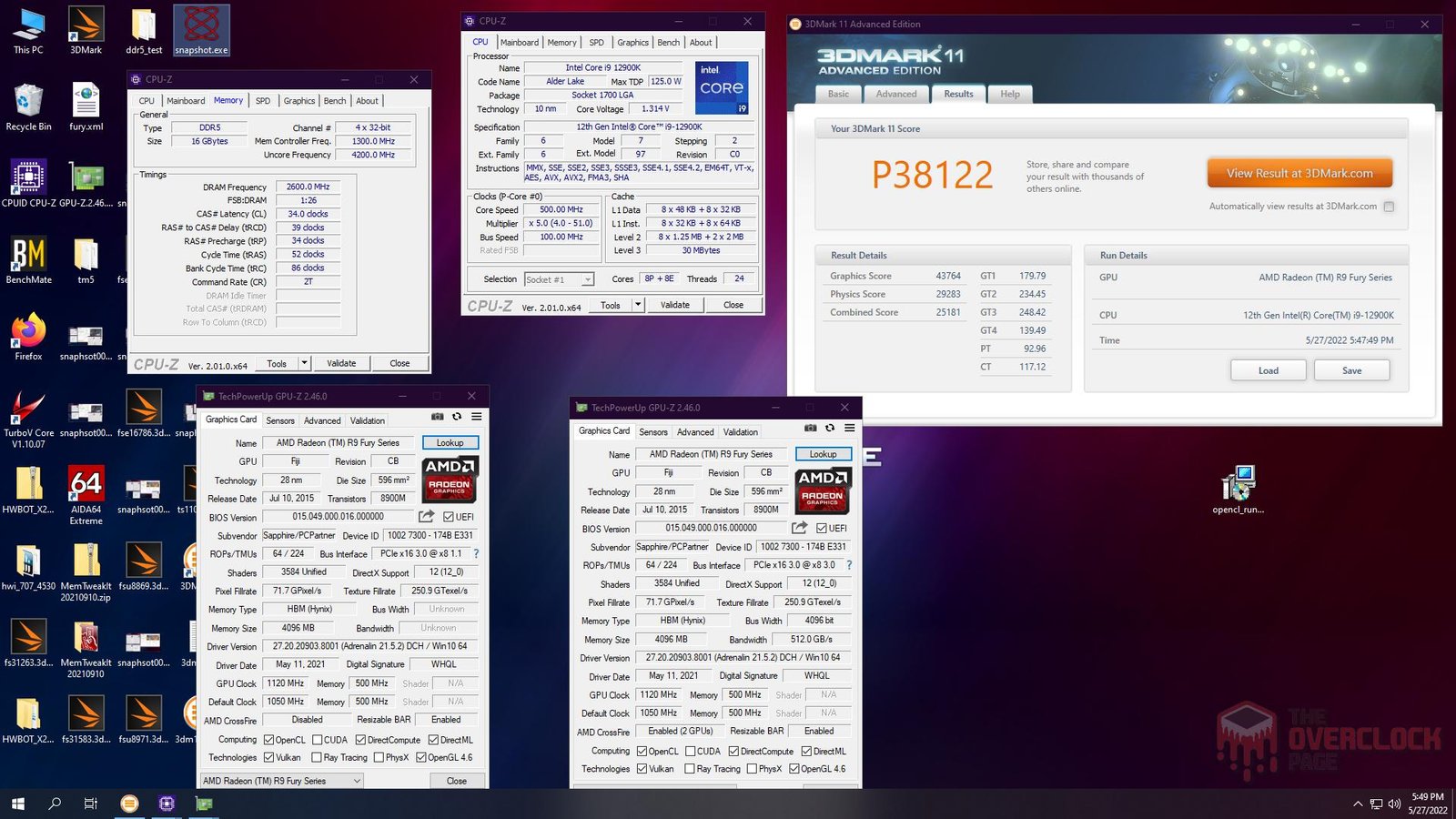The width and height of the screenshot is (1456, 819).
Task: Click refresh icon in right GPU-Z window
Action: coord(830,428)
